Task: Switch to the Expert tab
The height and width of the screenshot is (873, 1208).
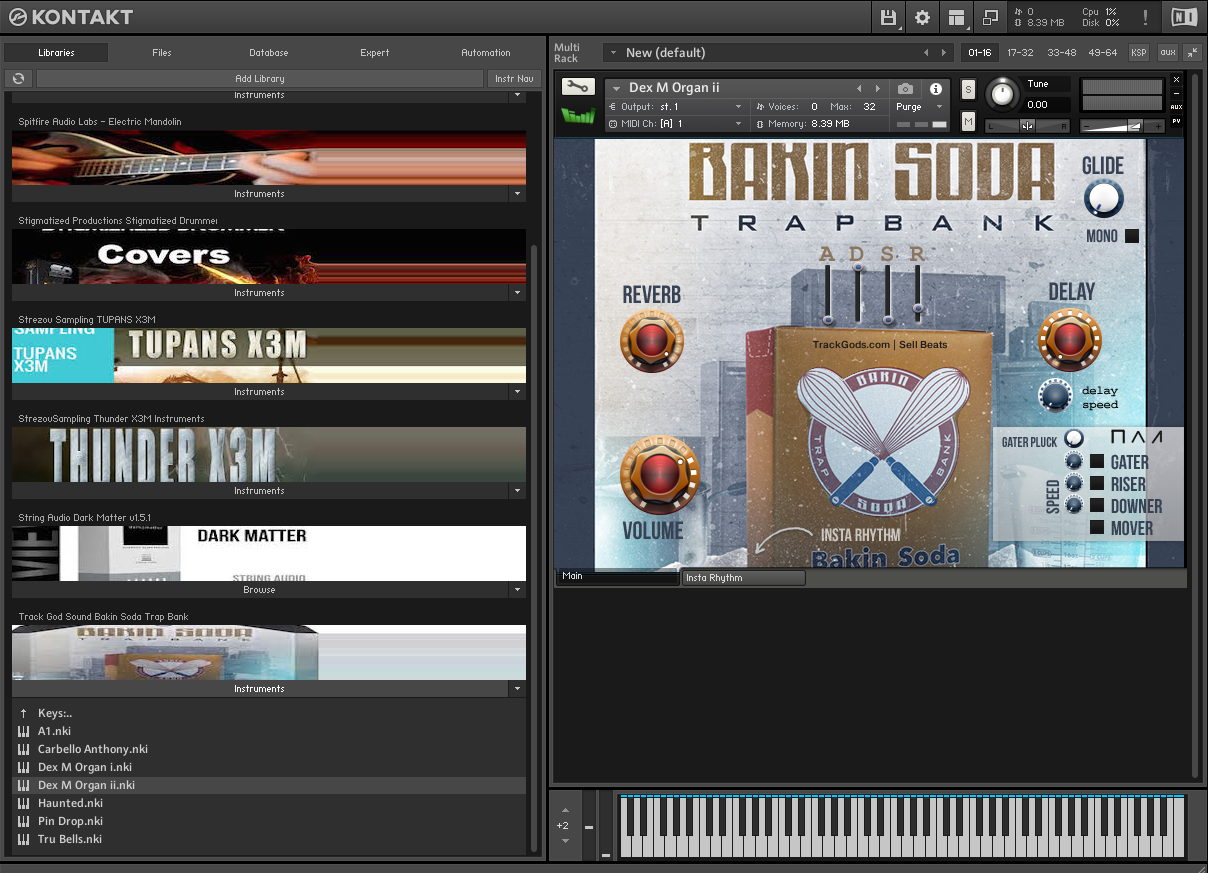Action: (x=375, y=53)
